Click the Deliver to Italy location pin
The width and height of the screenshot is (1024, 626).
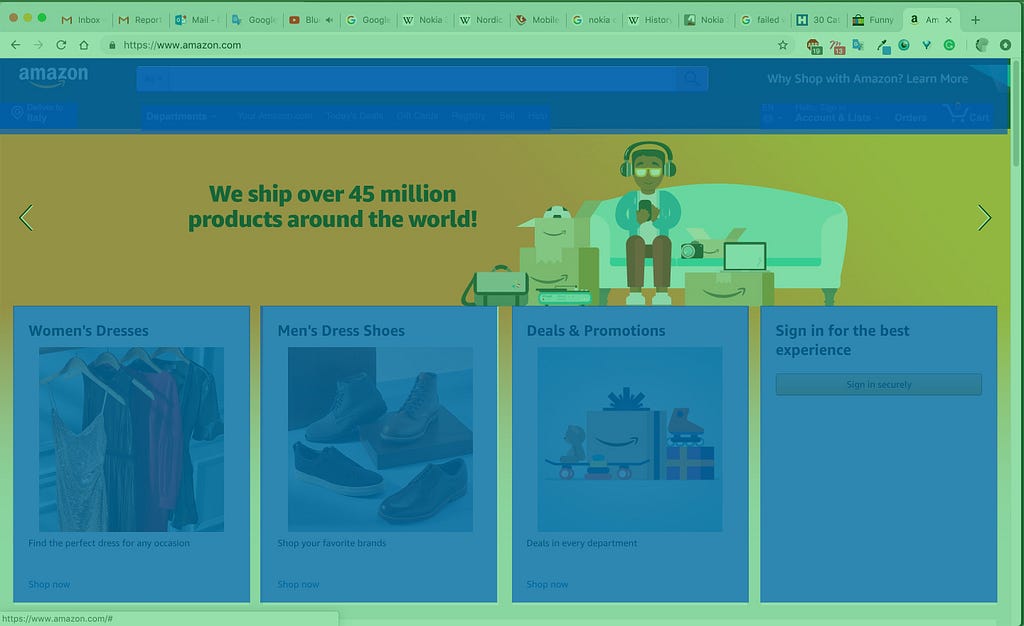pyautogui.click(x=18, y=112)
